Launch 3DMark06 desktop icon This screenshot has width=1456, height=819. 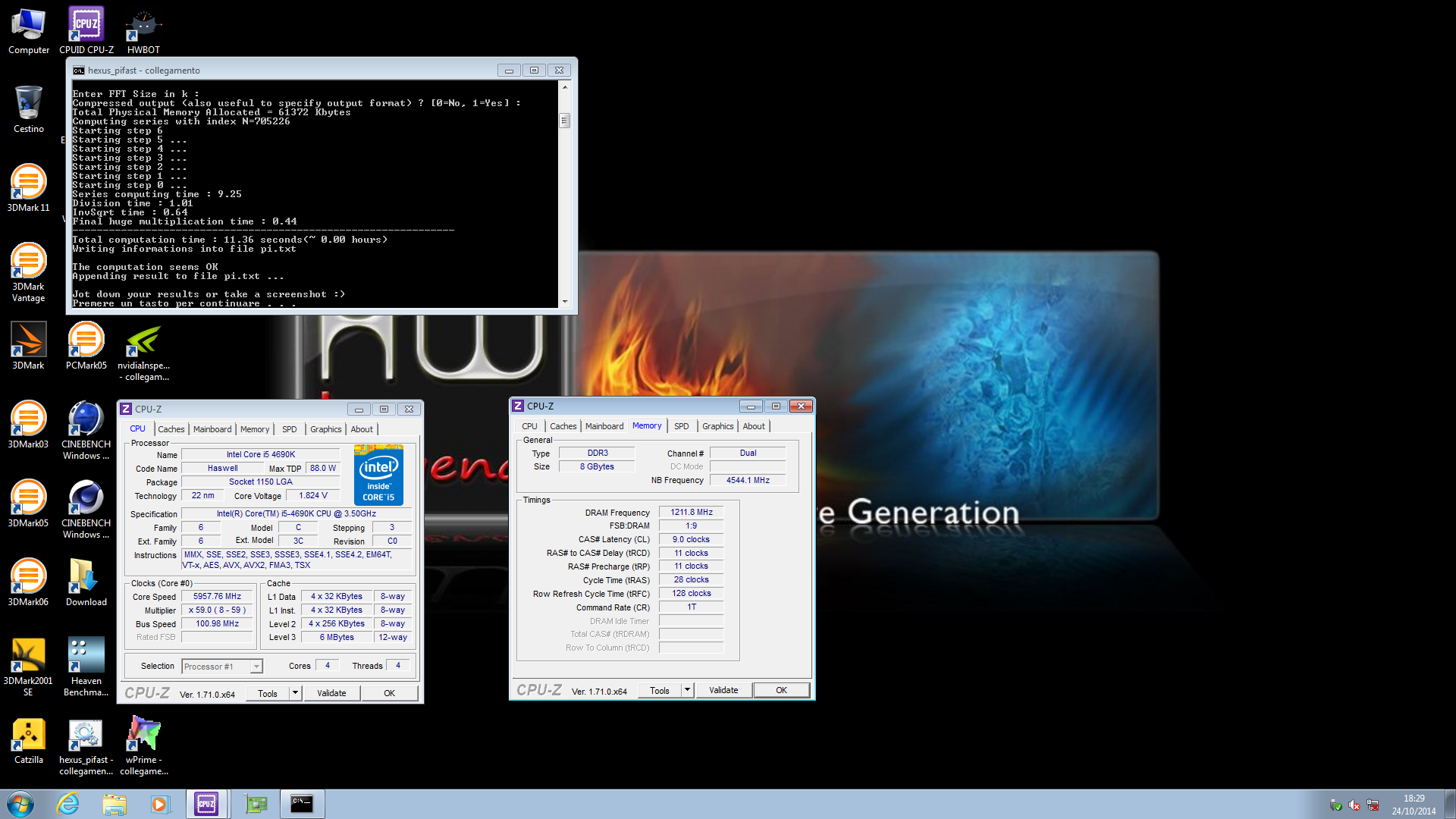pyautogui.click(x=29, y=583)
